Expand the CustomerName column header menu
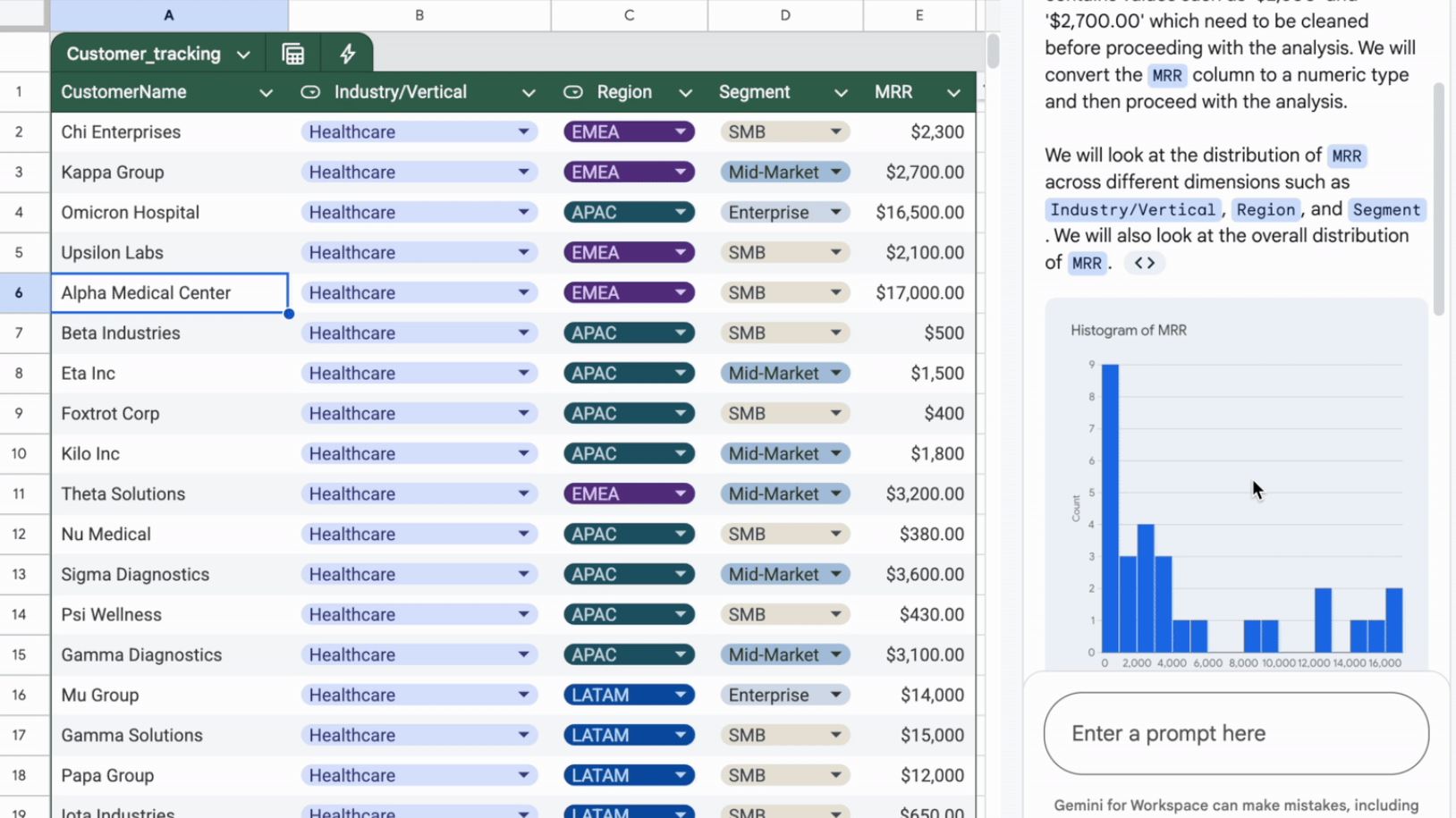The width and height of the screenshot is (1456, 818). [x=266, y=93]
